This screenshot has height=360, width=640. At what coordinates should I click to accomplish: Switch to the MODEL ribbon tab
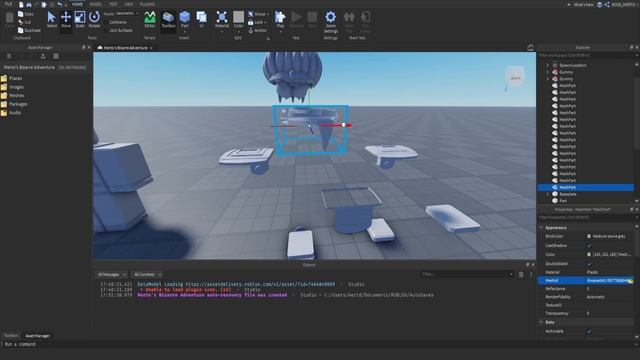click(96, 4)
